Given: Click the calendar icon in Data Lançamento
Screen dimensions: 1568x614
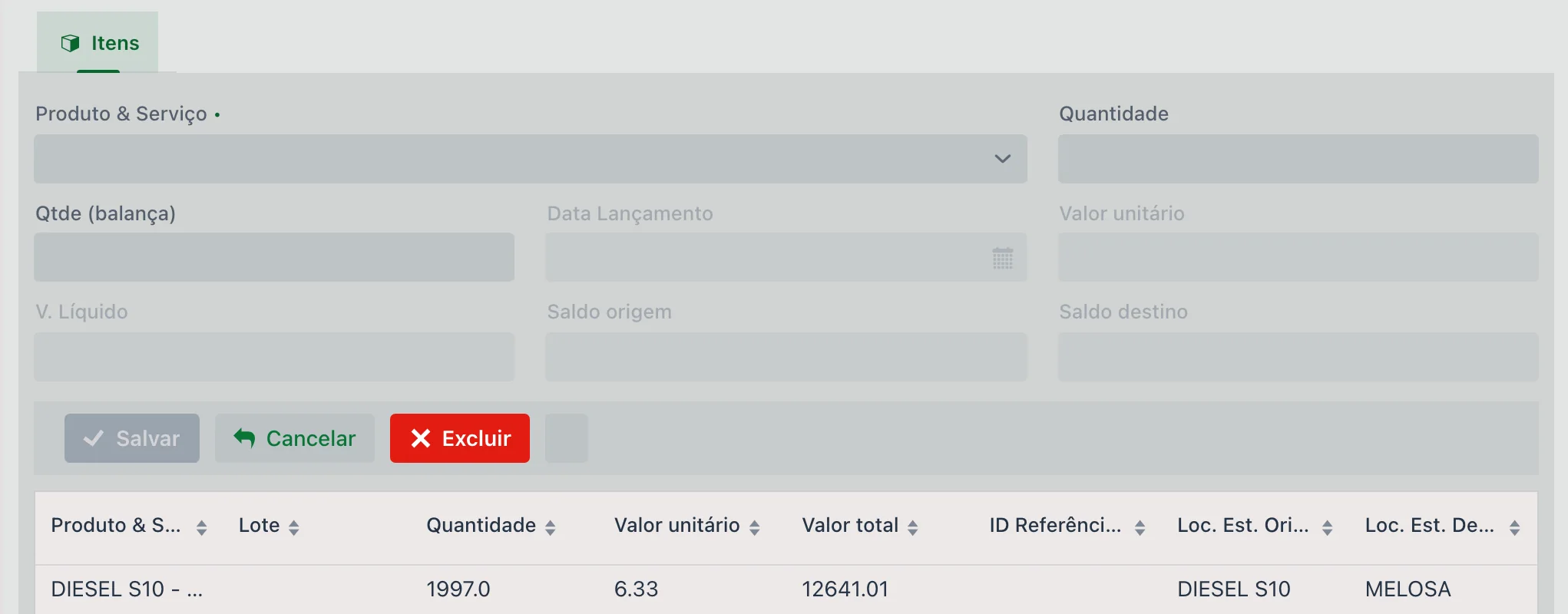Looking at the screenshot, I should tap(1002, 258).
